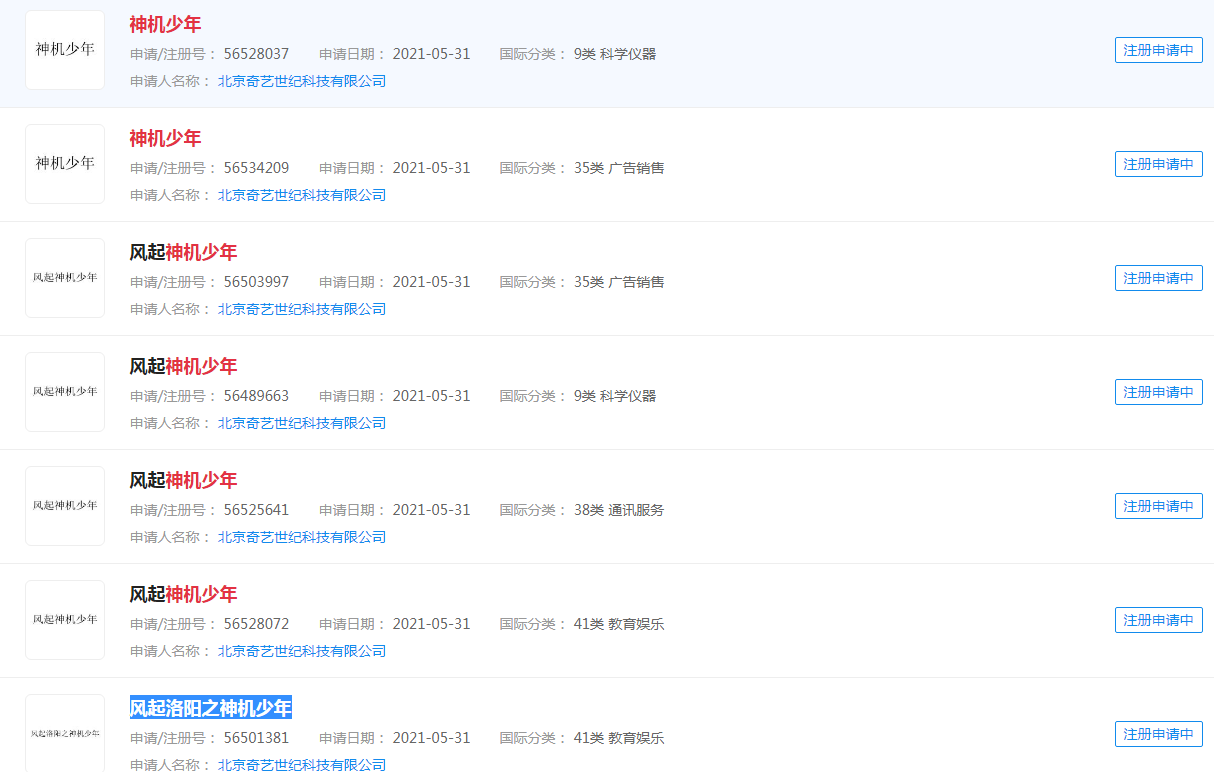The height and width of the screenshot is (772, 1214).
Task: View thumbnail of the 38类 通讯服务 trademark
Action: [65, 506]
